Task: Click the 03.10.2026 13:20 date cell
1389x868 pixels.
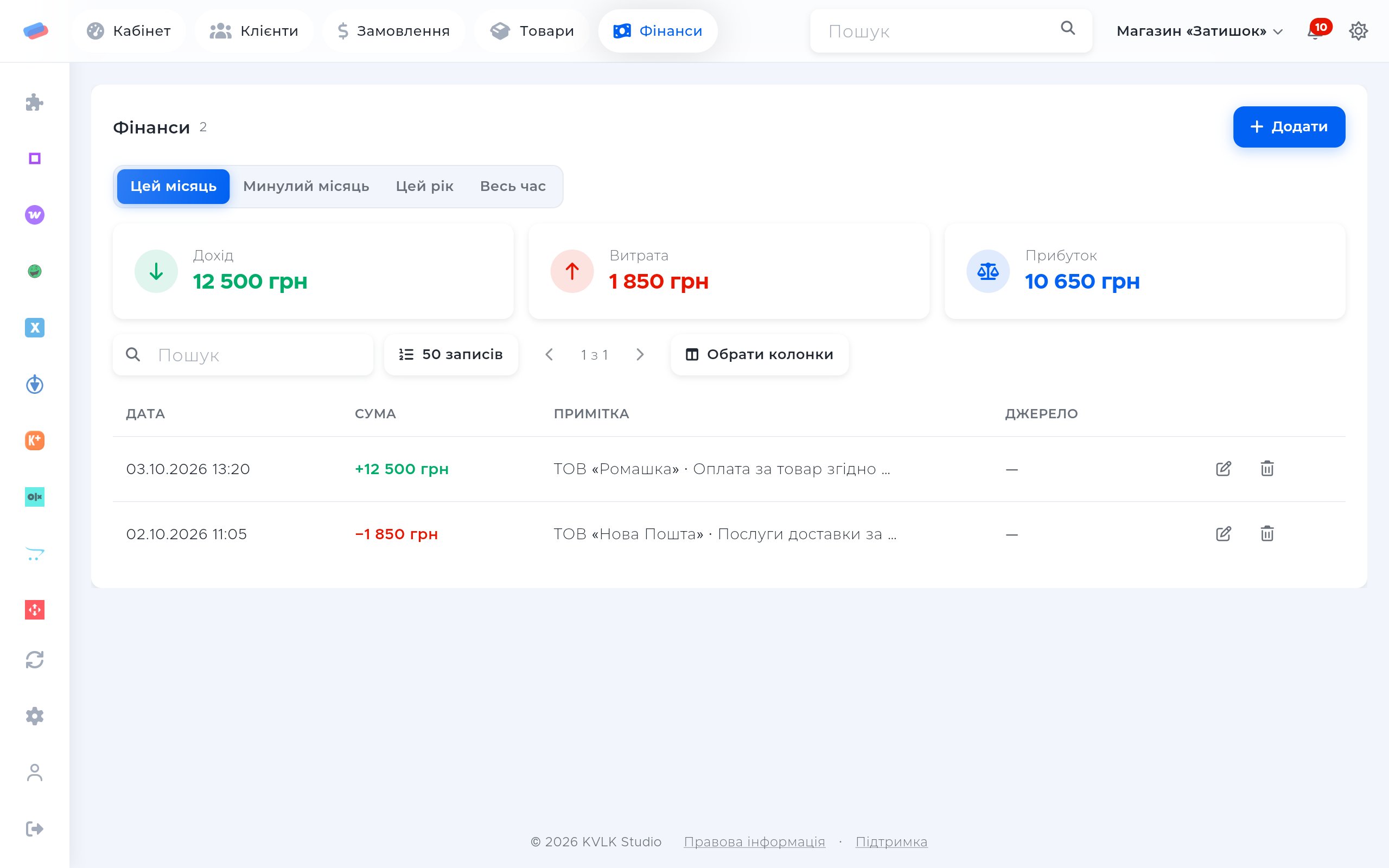Action: pyautogui.click(x=188, y=469)
